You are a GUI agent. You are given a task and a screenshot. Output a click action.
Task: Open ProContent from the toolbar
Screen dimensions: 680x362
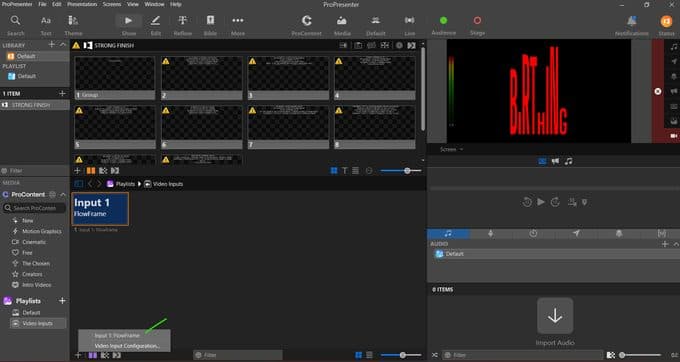pyautogui.click(x=307, y=25)
